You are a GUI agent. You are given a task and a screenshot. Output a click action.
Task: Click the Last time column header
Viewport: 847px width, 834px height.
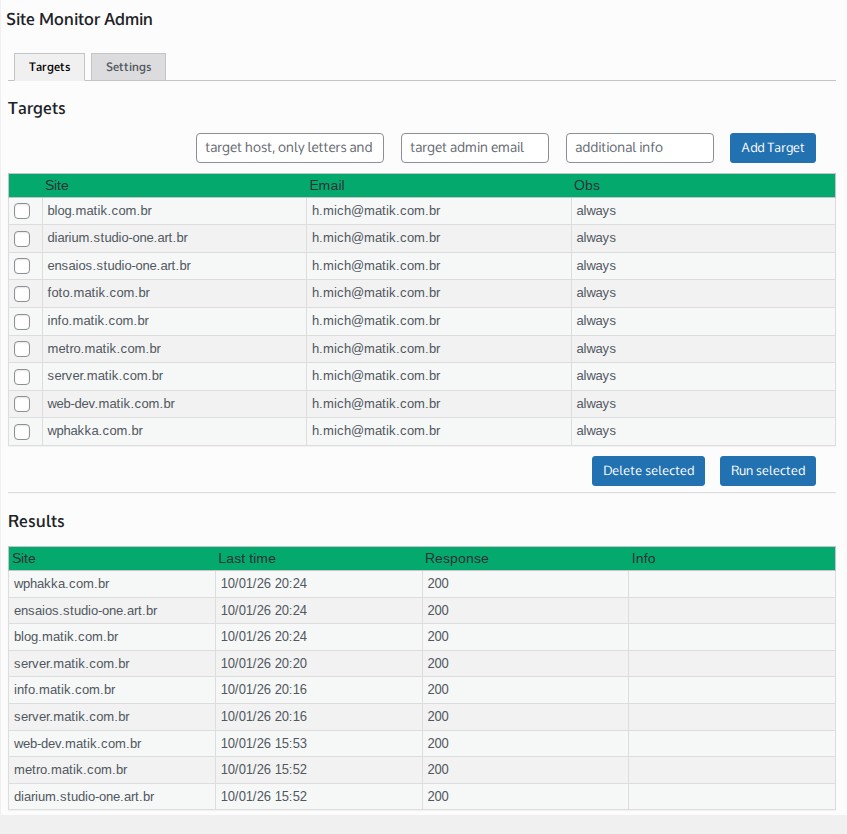(x=247, y=558)
